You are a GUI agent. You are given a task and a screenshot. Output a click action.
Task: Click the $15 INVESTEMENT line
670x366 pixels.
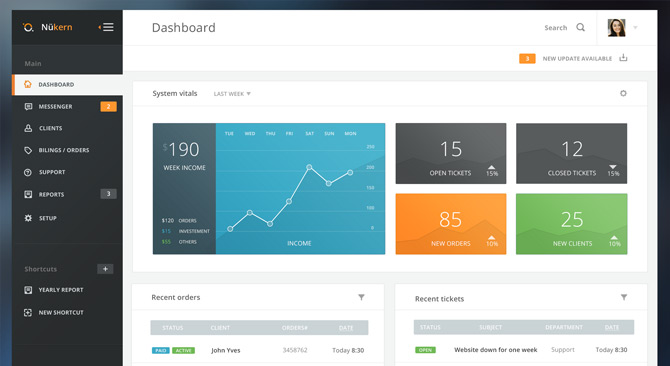185,231
